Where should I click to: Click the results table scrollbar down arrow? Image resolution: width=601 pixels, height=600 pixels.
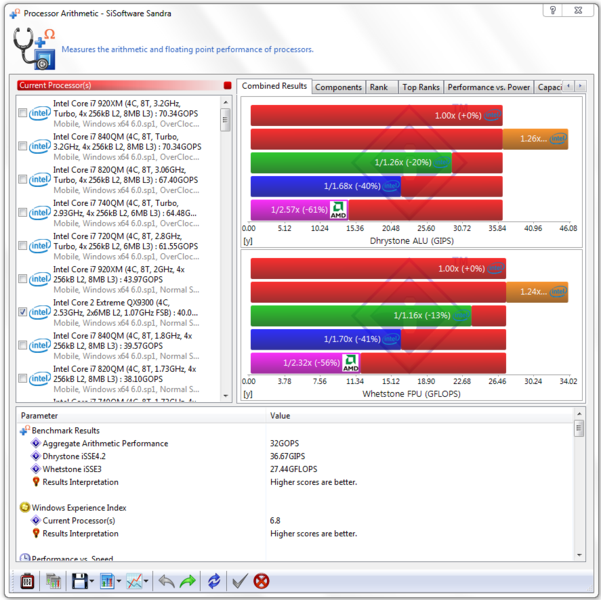(x=579, y=555)
